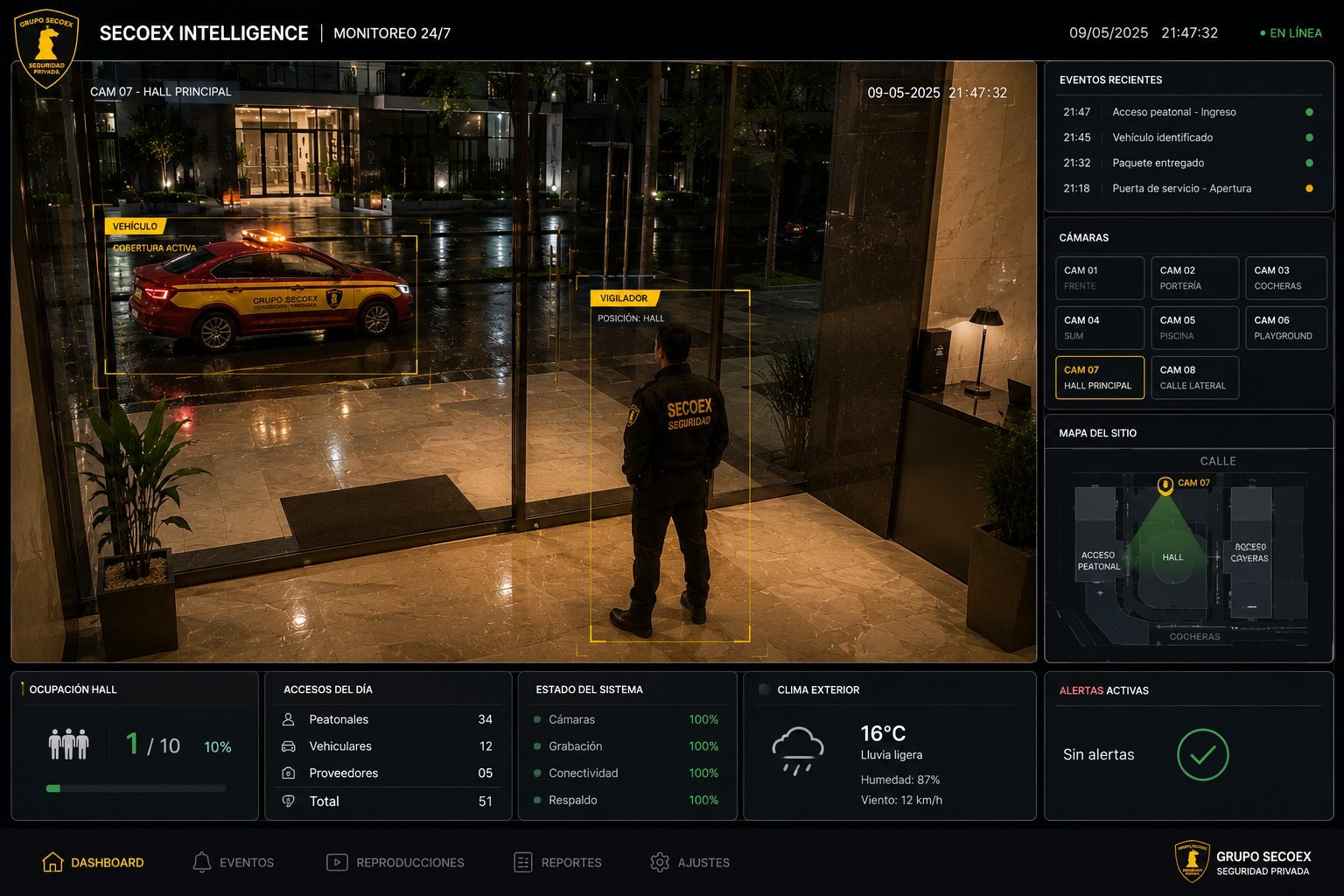Click 'Sin alertas' text in alerts panel
Screen dimensions: 1344x896
coord(1098,754)
